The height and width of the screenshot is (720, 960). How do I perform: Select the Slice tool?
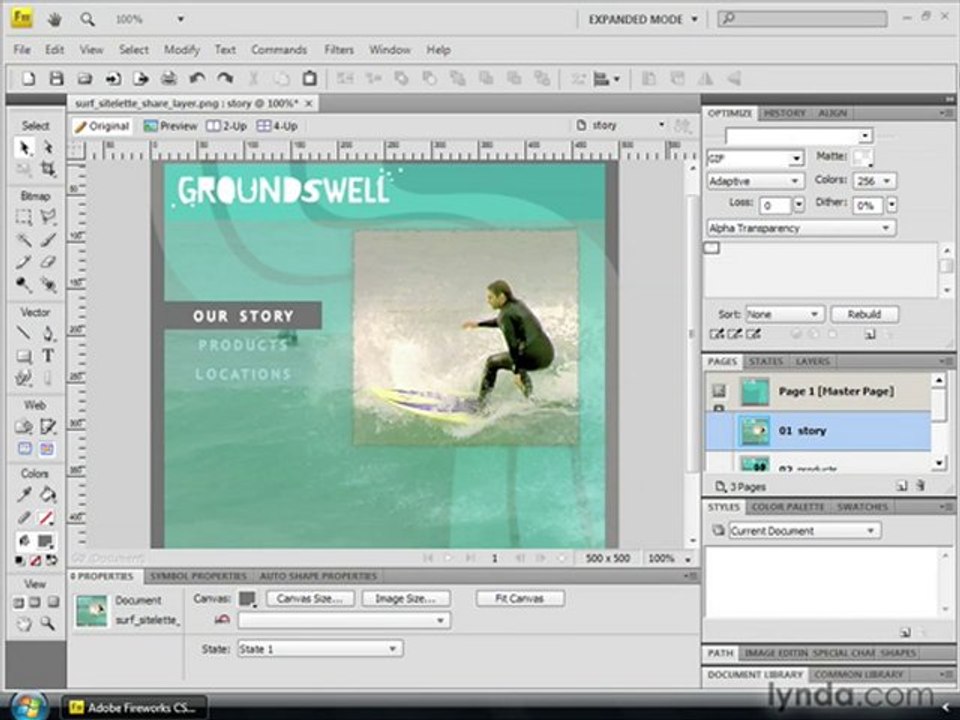pos(48,426)
